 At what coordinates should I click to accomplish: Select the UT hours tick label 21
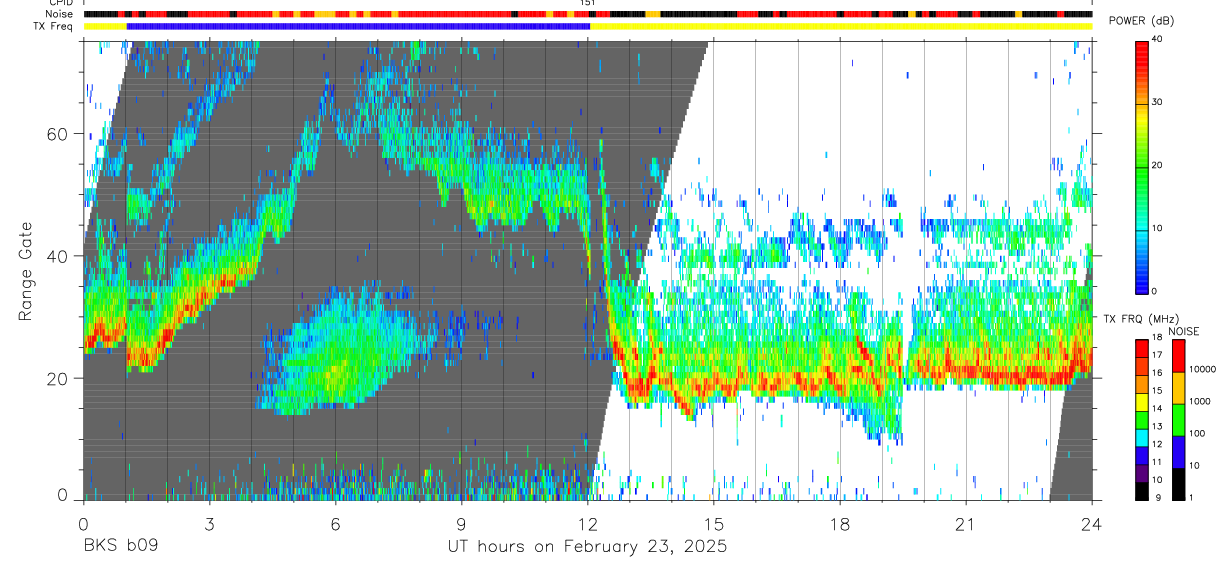tap(966, 524)
